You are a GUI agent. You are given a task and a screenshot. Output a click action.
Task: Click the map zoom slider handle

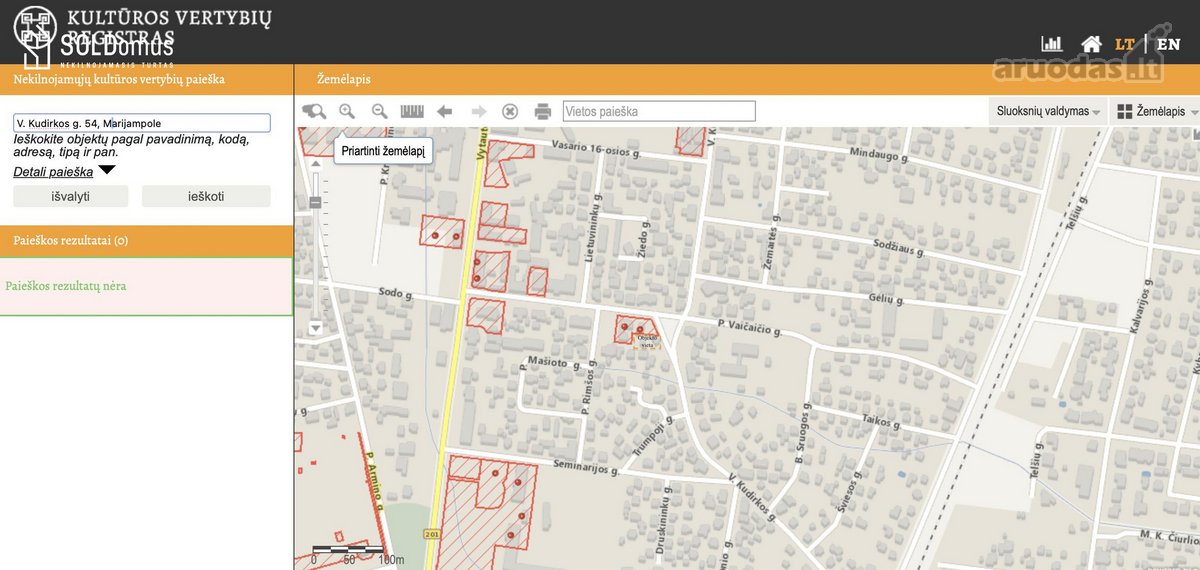pyautogui.click(x=316, y=202)
